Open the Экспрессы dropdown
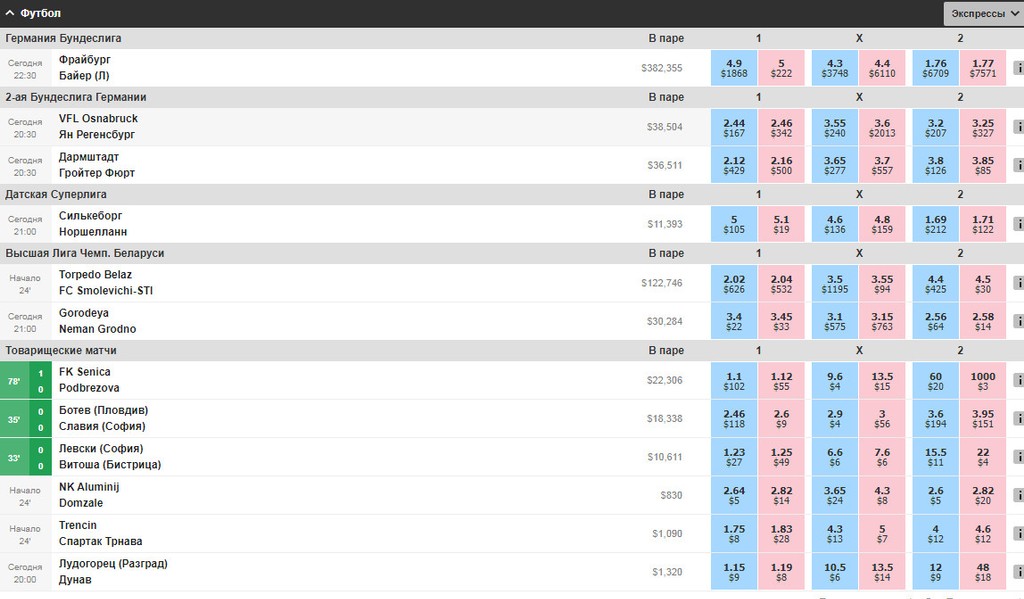This screenshot has height=599, width=1024. click(x=984, y=14)
